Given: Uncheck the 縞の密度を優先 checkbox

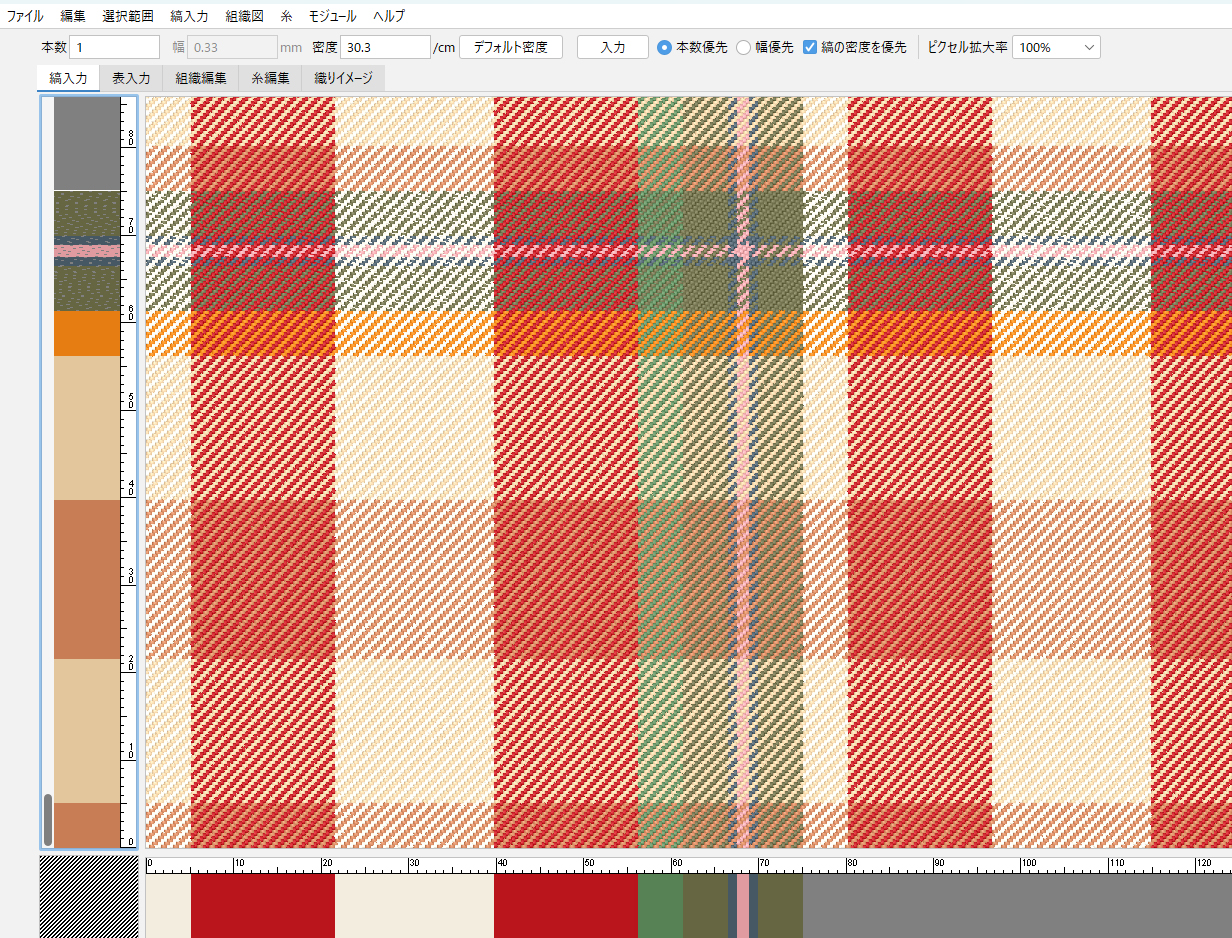Looking at the screenshot, I should (811, 47).
